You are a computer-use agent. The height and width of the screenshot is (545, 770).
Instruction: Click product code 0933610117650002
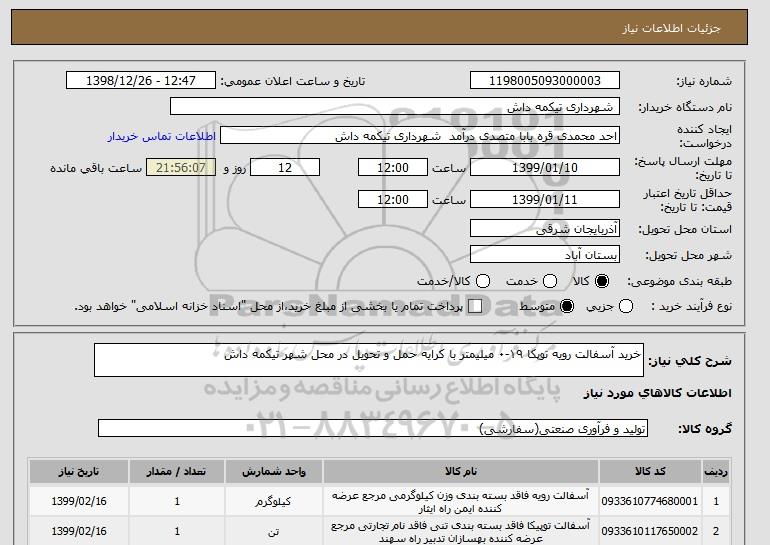(x=650, y=531)
